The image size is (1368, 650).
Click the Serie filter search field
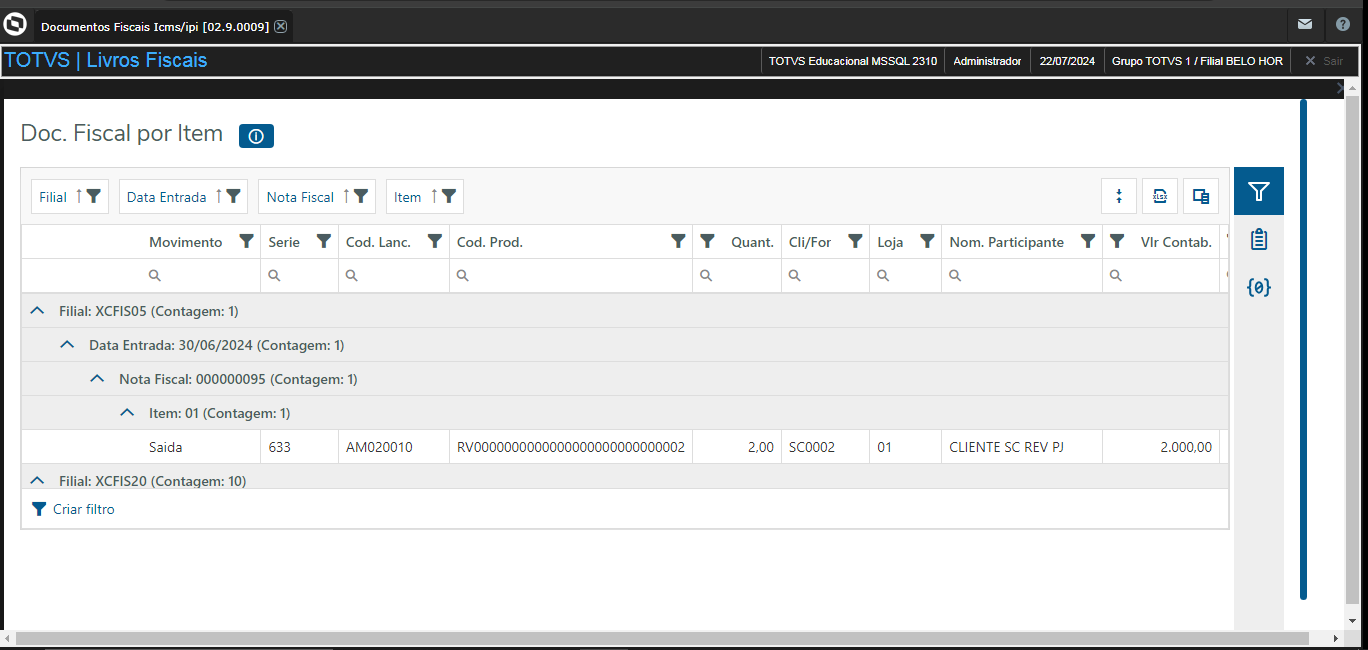[300, 275]
